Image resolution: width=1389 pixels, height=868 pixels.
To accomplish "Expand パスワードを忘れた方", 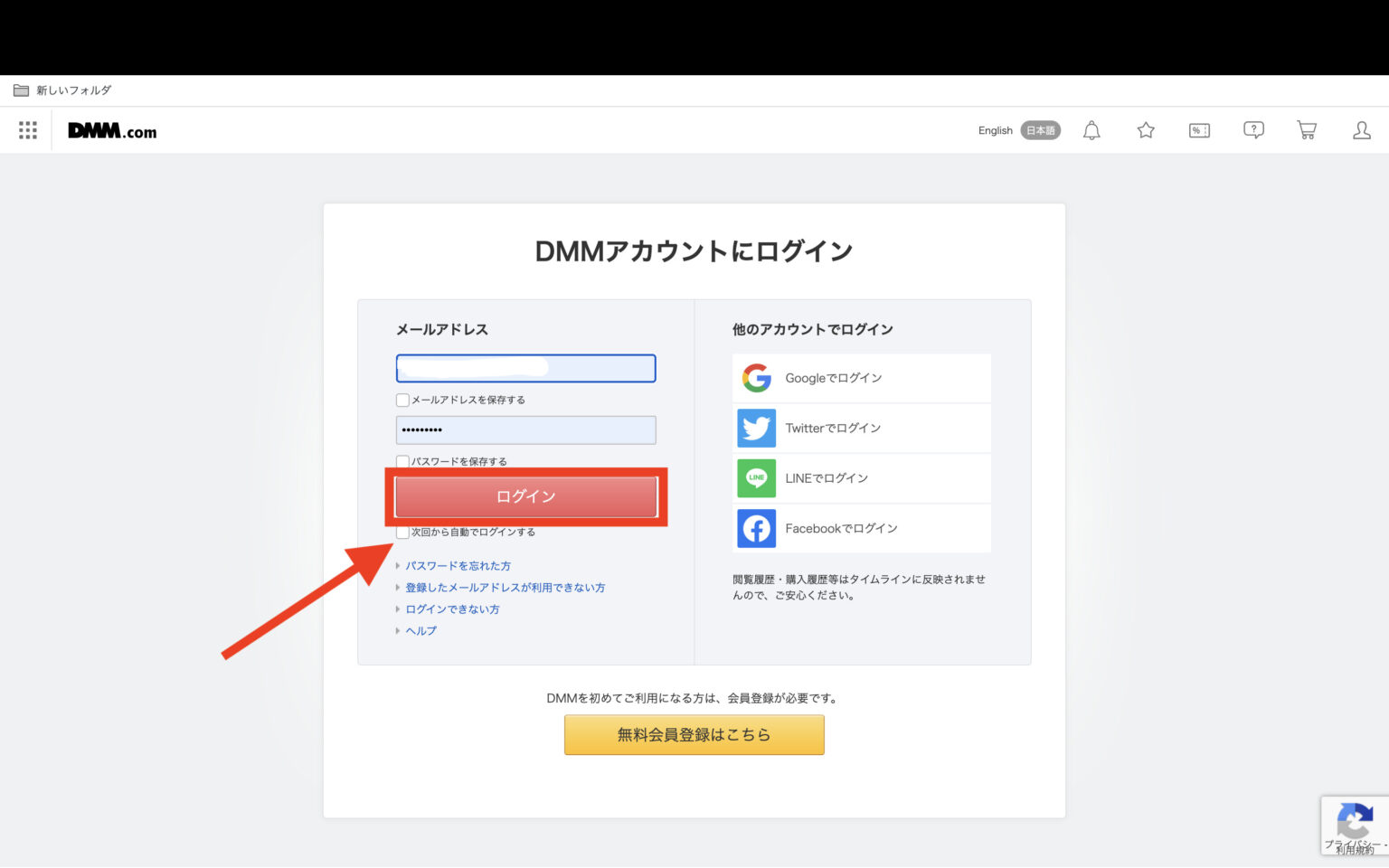I will point(458,565).
